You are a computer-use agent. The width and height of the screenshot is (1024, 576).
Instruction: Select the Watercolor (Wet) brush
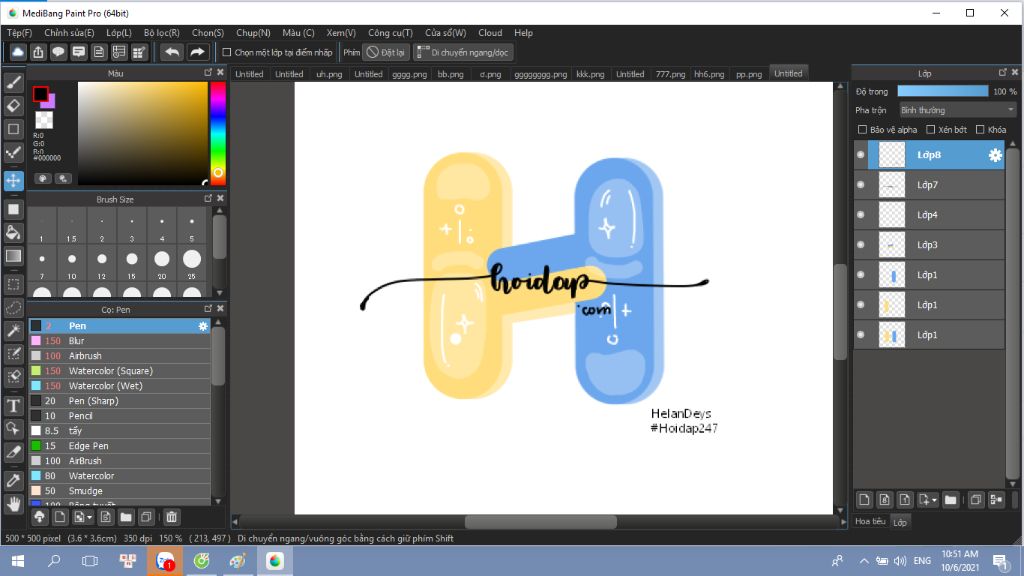[x=120, y=386]
